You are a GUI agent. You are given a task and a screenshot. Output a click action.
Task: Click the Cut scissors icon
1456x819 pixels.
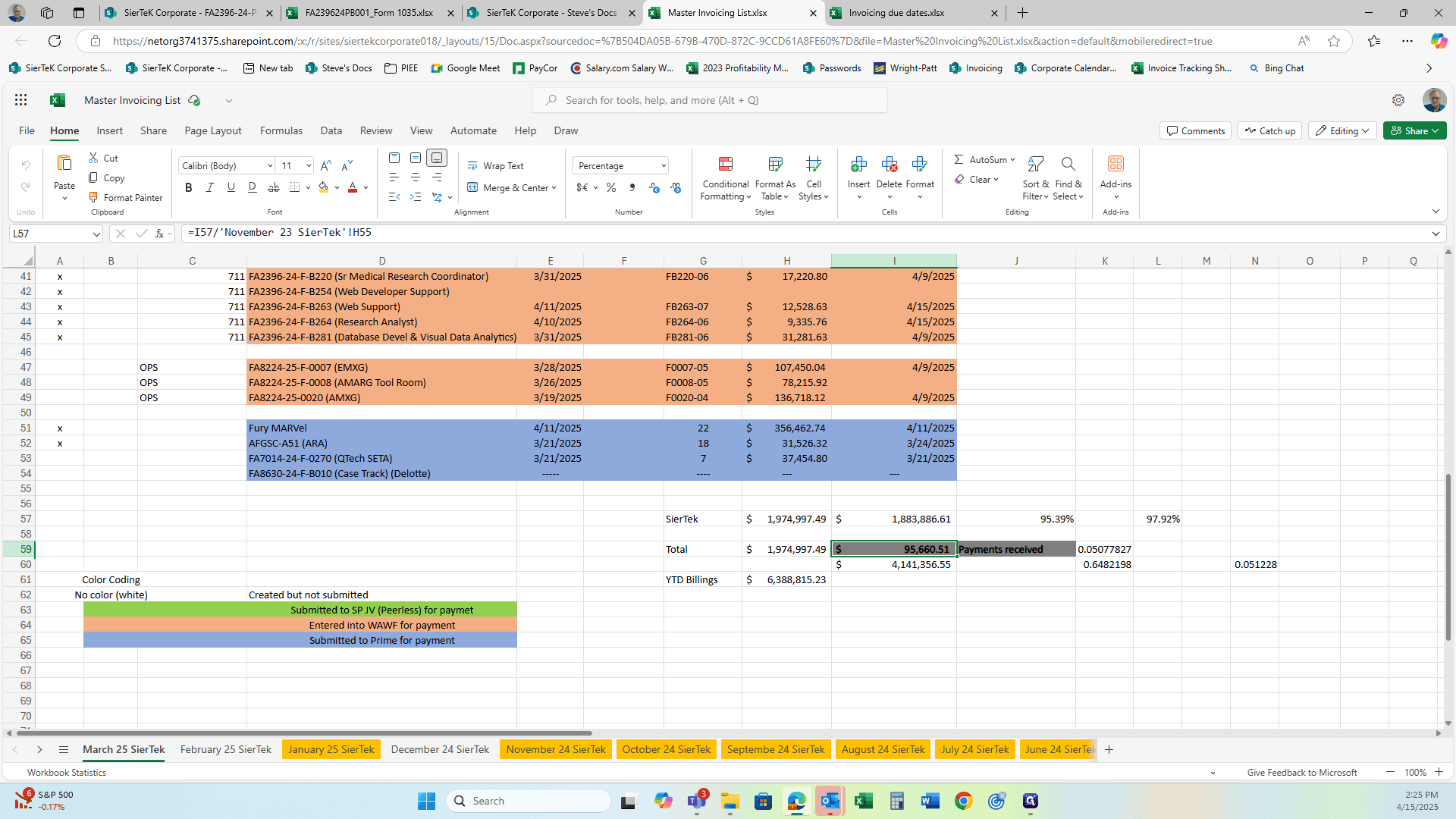coord(93,158)
